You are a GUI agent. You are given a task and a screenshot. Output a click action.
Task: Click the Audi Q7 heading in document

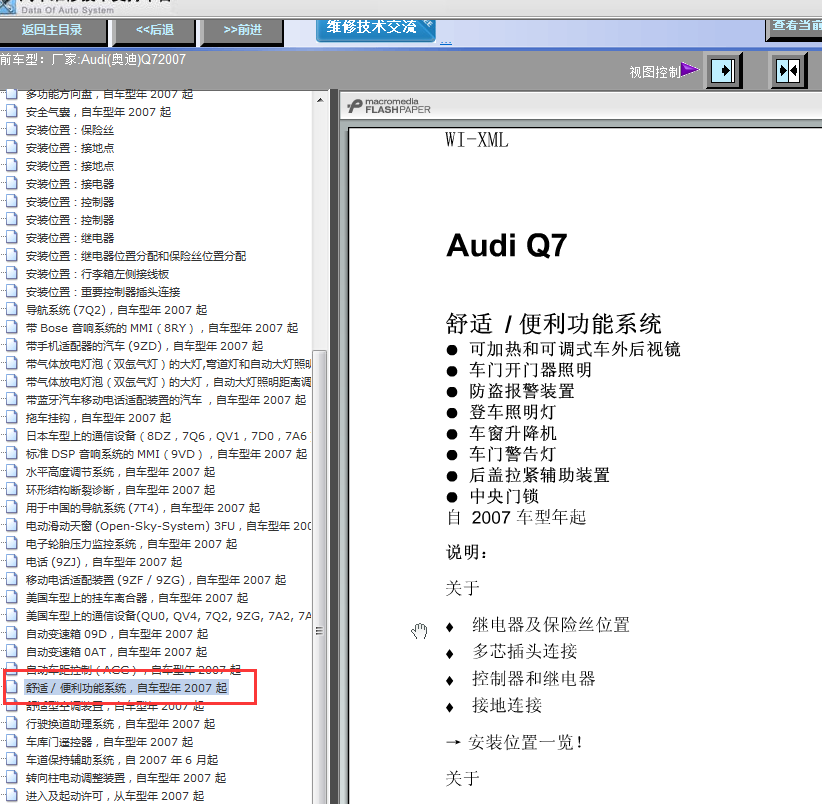507,245
